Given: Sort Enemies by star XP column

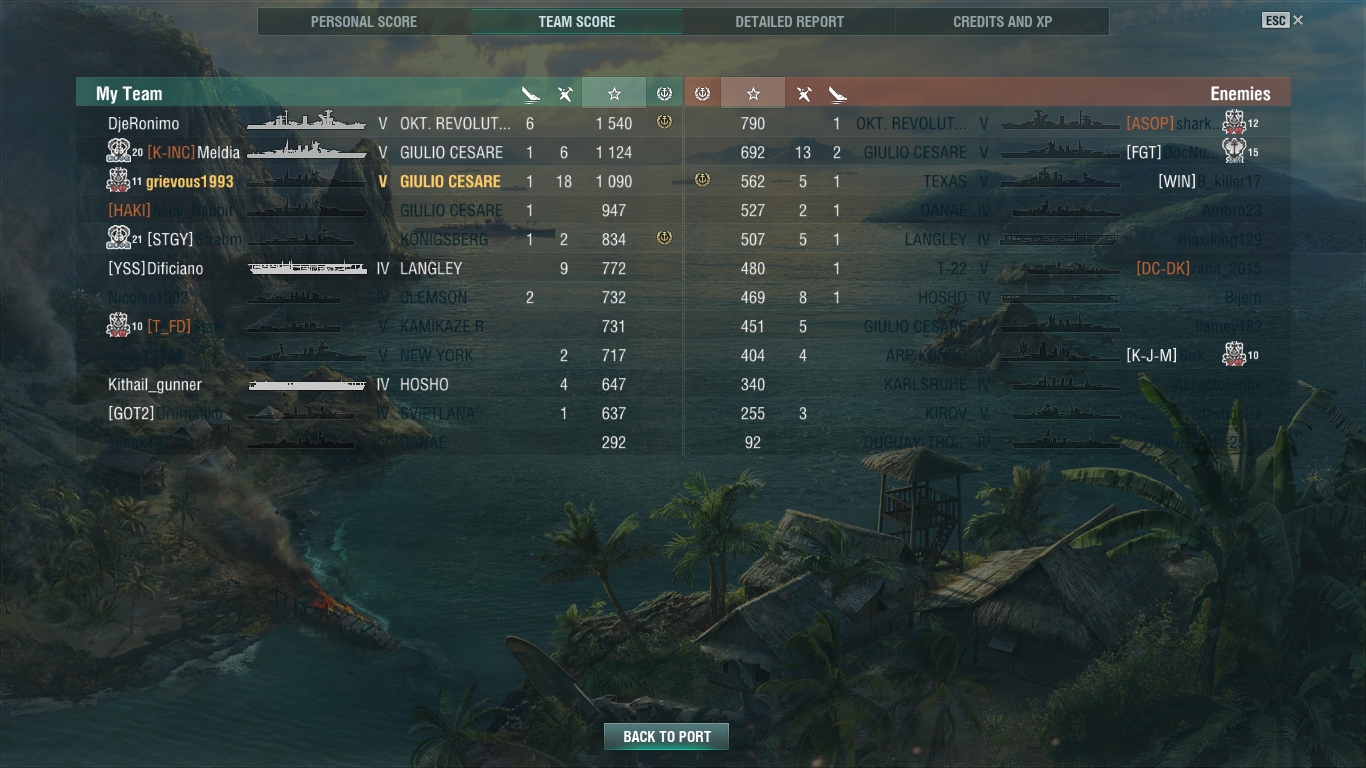Looking at the screenshot, I should (x=753, y=93).
